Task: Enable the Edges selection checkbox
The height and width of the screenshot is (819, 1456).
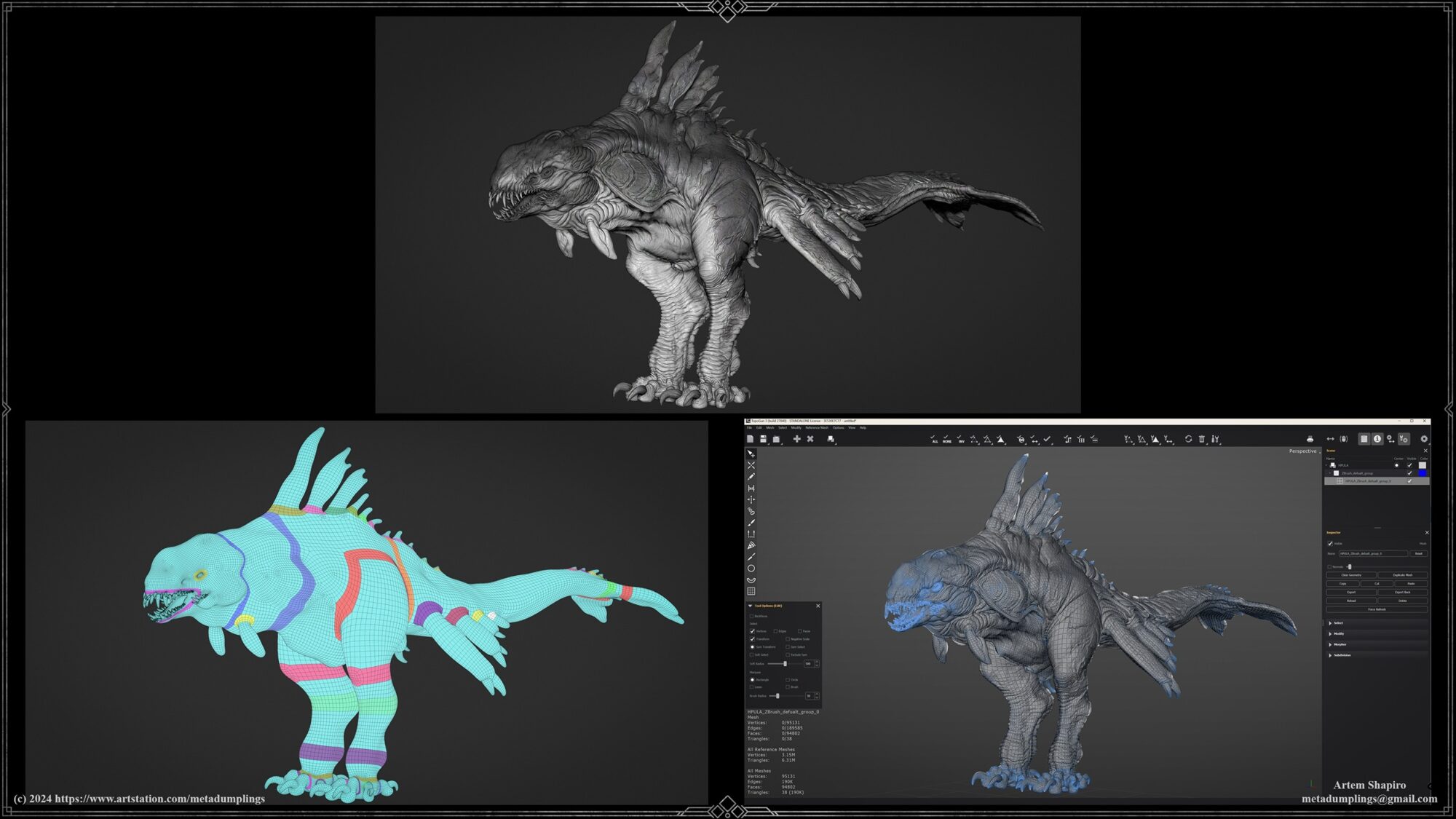Action: tap(776, 631)
